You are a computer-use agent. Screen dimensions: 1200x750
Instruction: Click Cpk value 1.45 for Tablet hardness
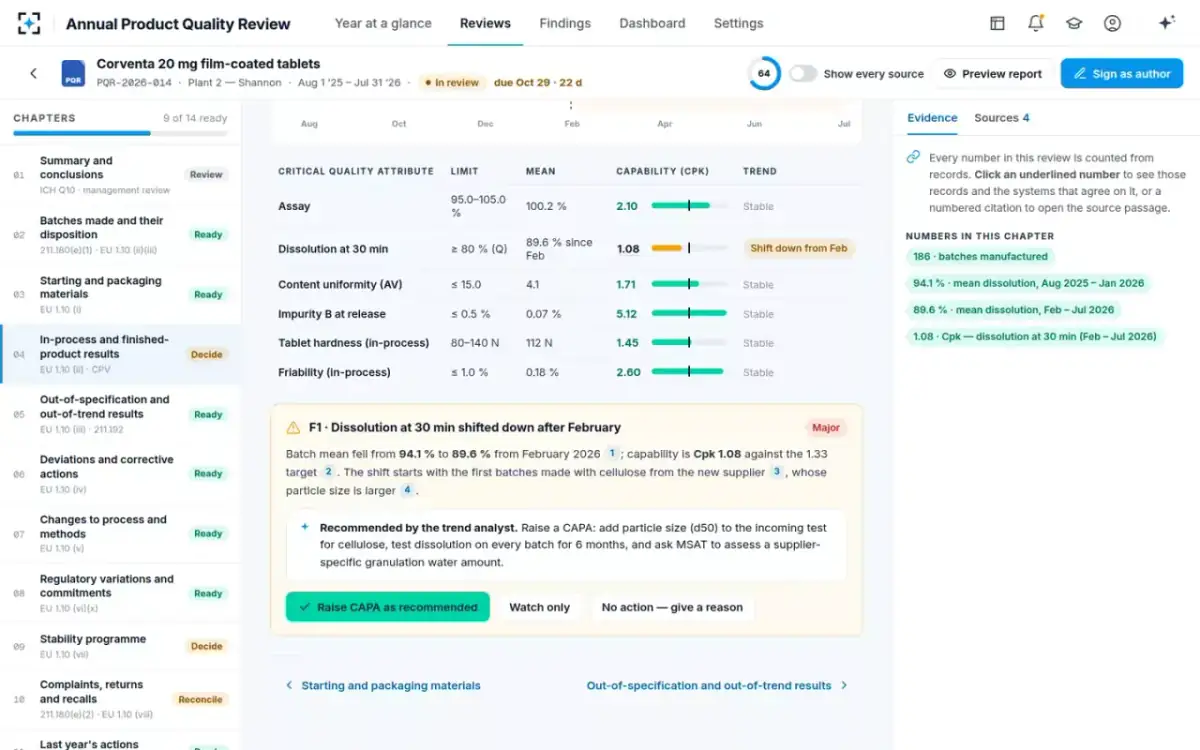[x=627, y=343]
